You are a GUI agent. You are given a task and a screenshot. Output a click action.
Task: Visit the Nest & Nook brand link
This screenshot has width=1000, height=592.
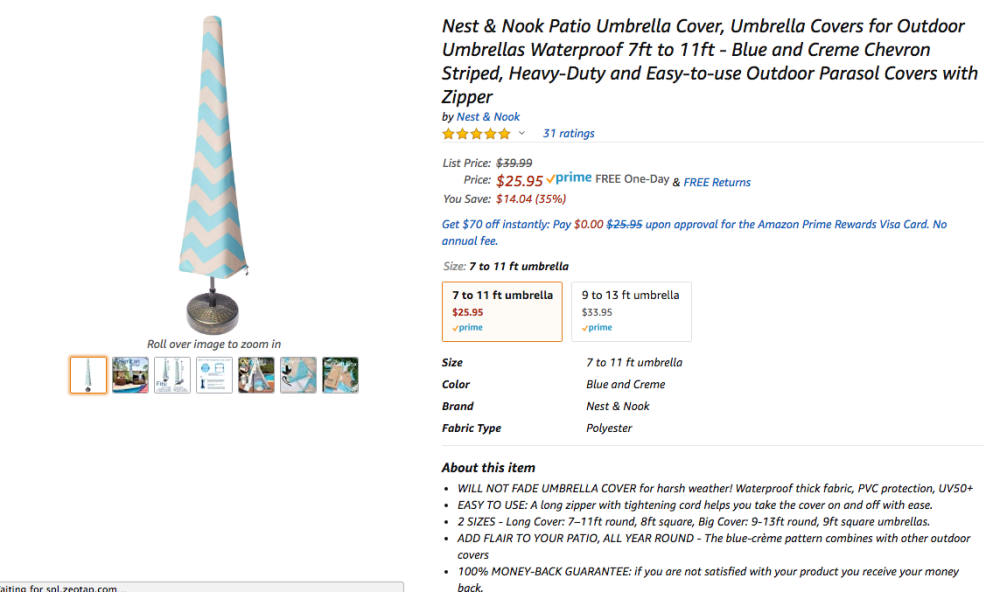point(488,117)
